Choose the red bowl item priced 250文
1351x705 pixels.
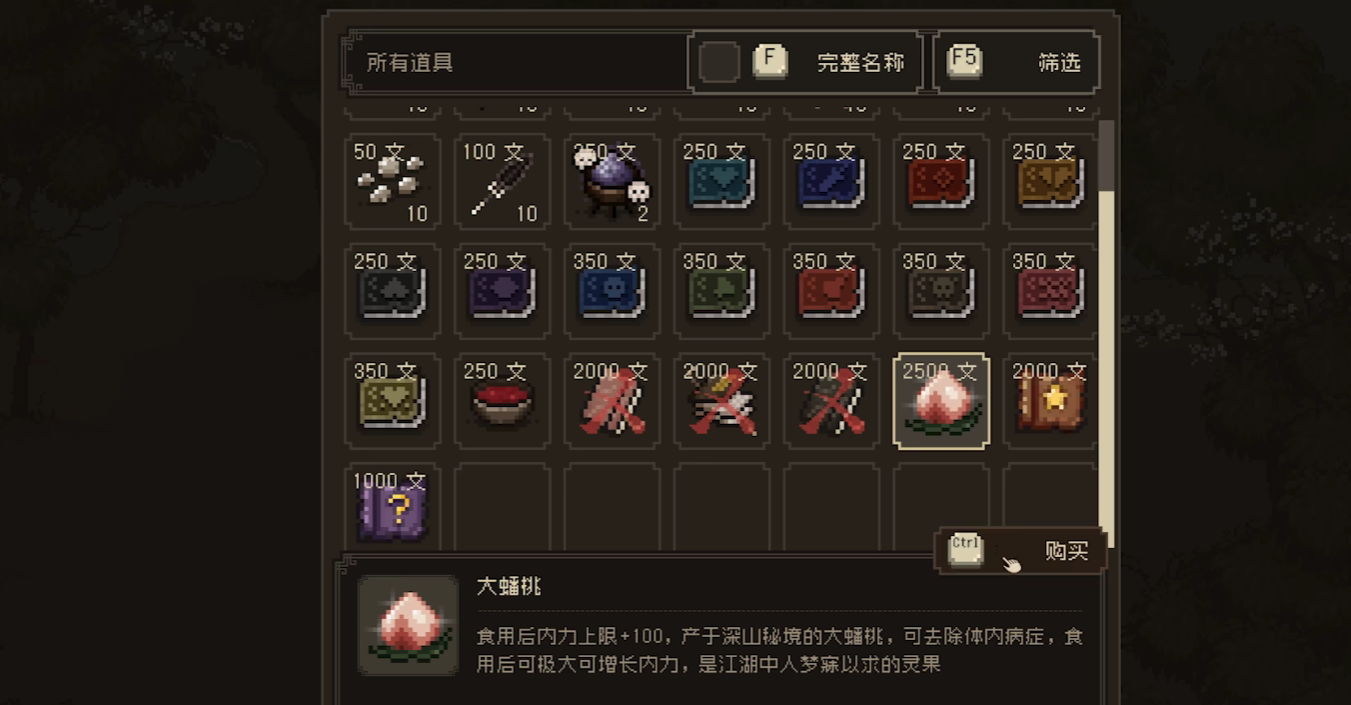(x=502, y=401)
